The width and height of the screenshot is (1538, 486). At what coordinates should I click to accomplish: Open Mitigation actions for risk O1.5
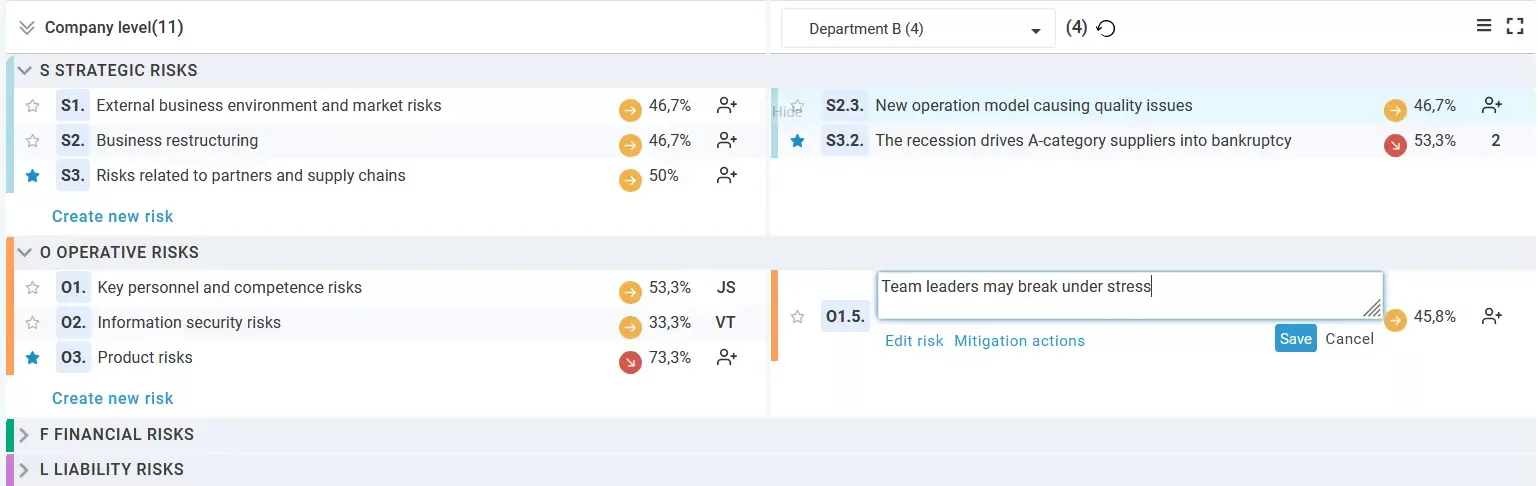point(1019,341)
